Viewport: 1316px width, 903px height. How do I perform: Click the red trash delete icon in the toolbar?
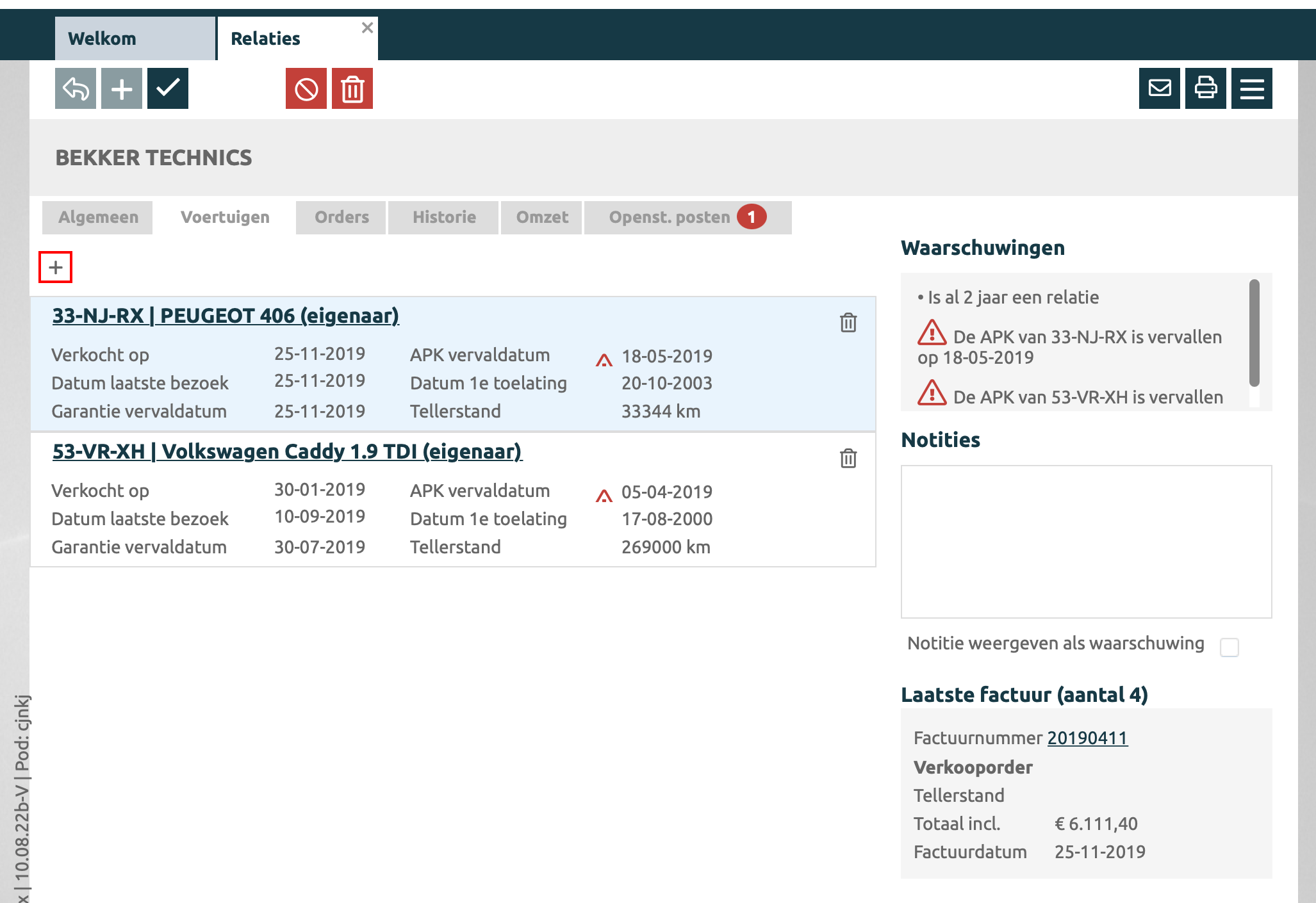coord(352,88)
